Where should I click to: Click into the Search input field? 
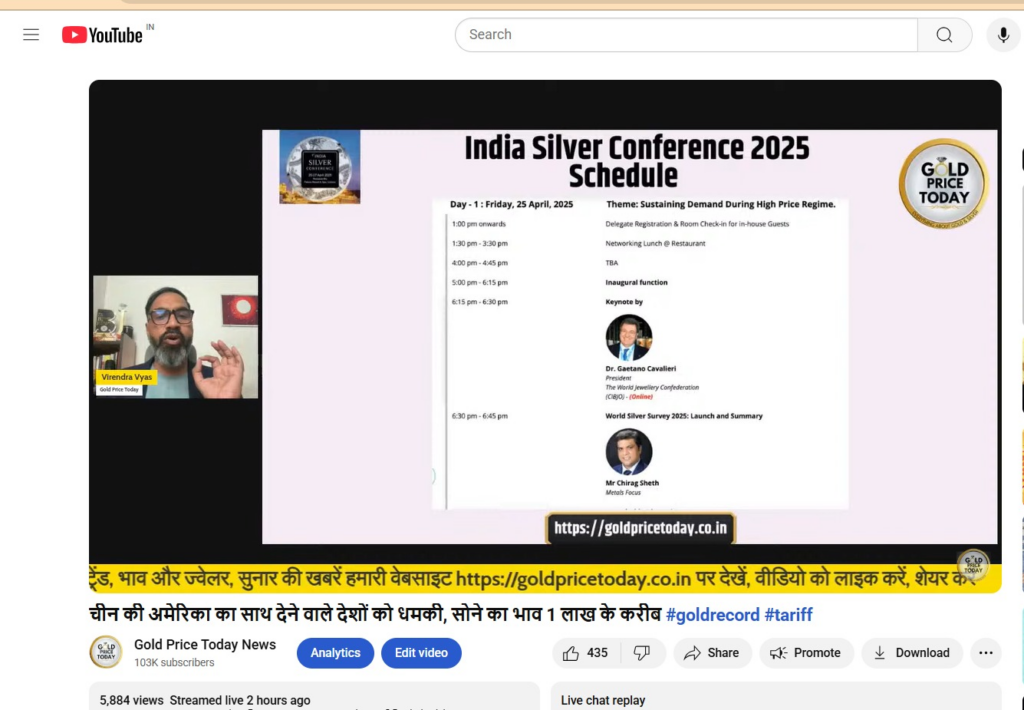pos(686,35)
